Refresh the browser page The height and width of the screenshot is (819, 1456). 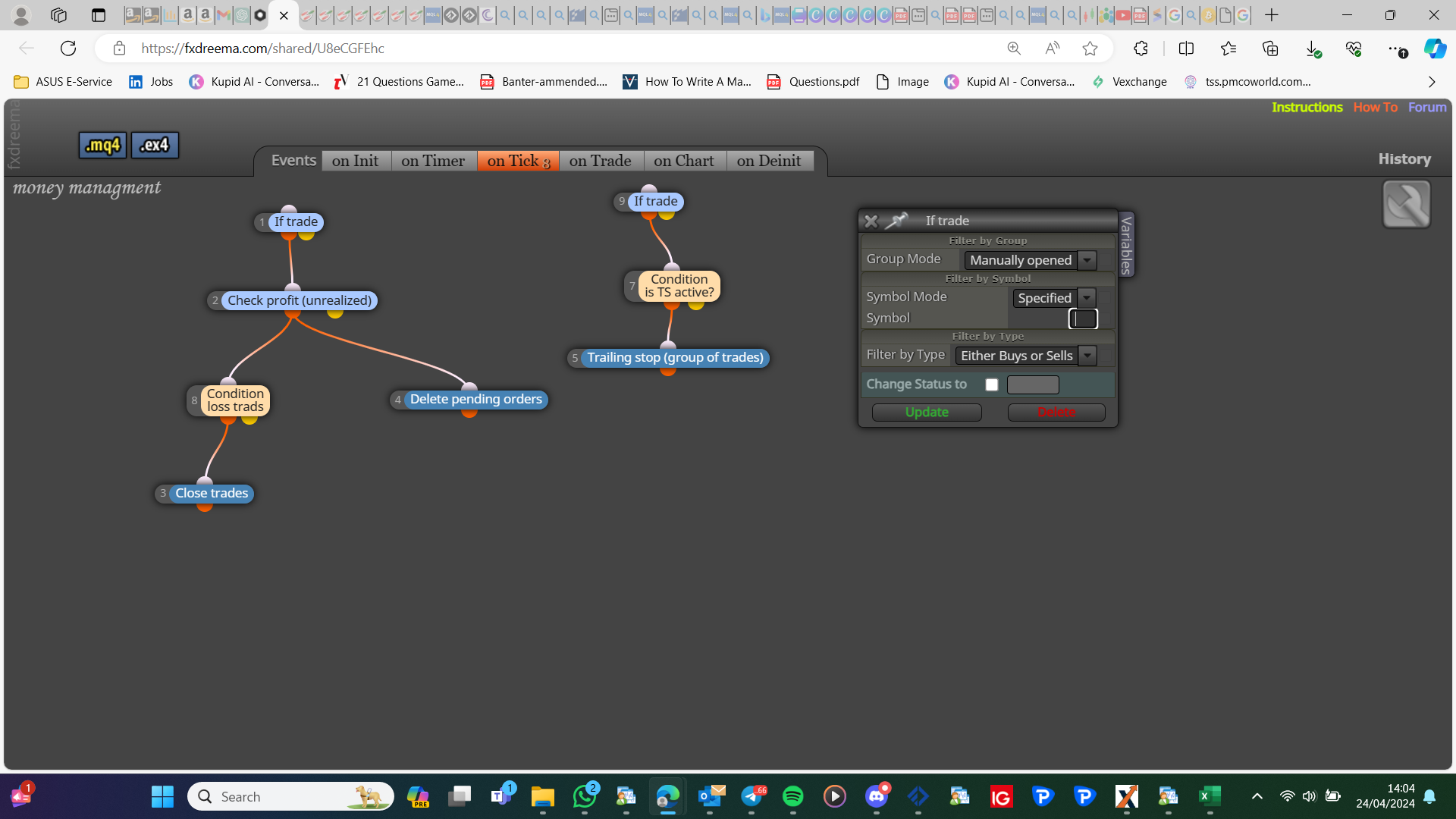point(68,49)
